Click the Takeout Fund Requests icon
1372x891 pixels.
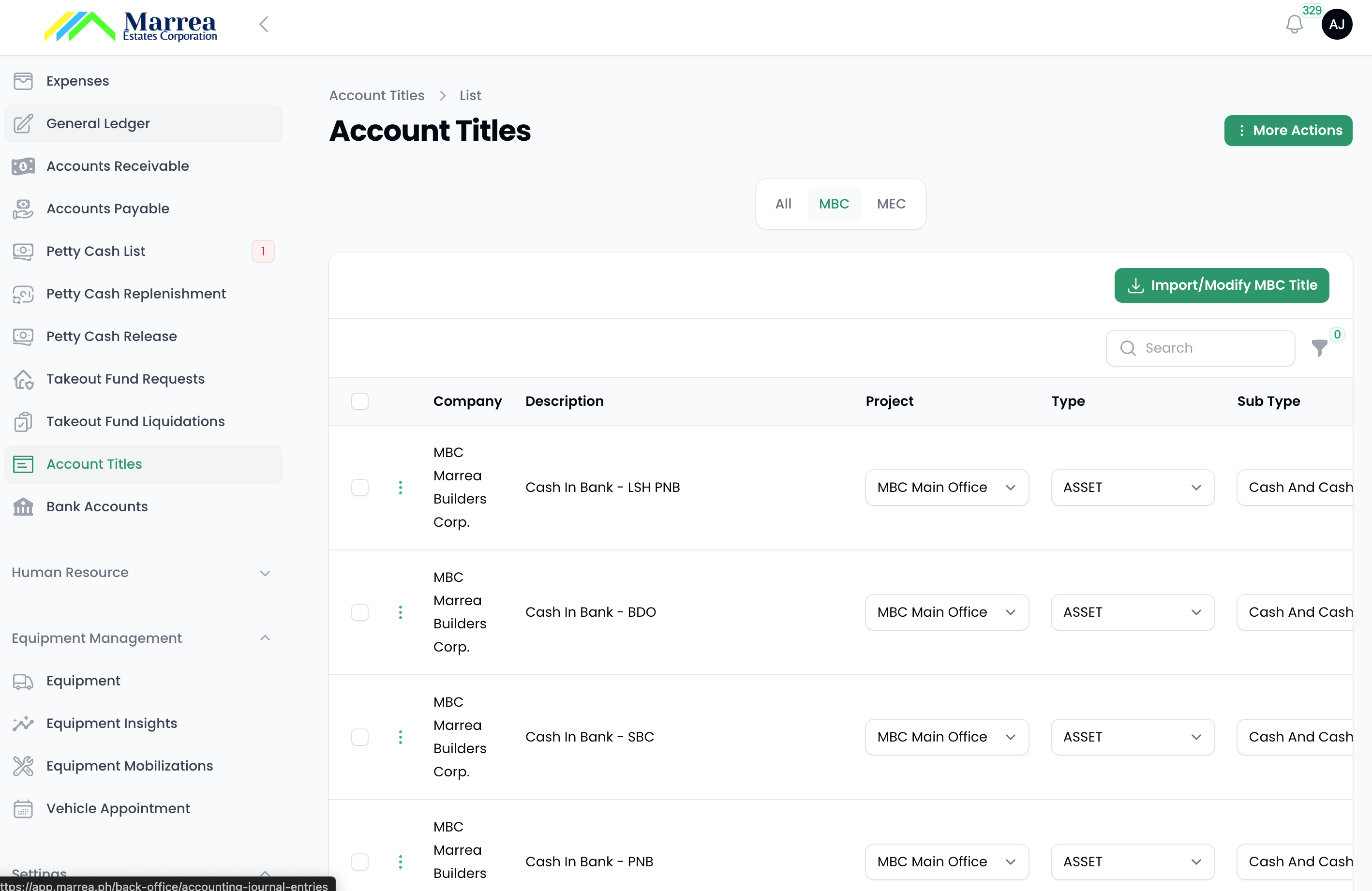tap(23, 379)
